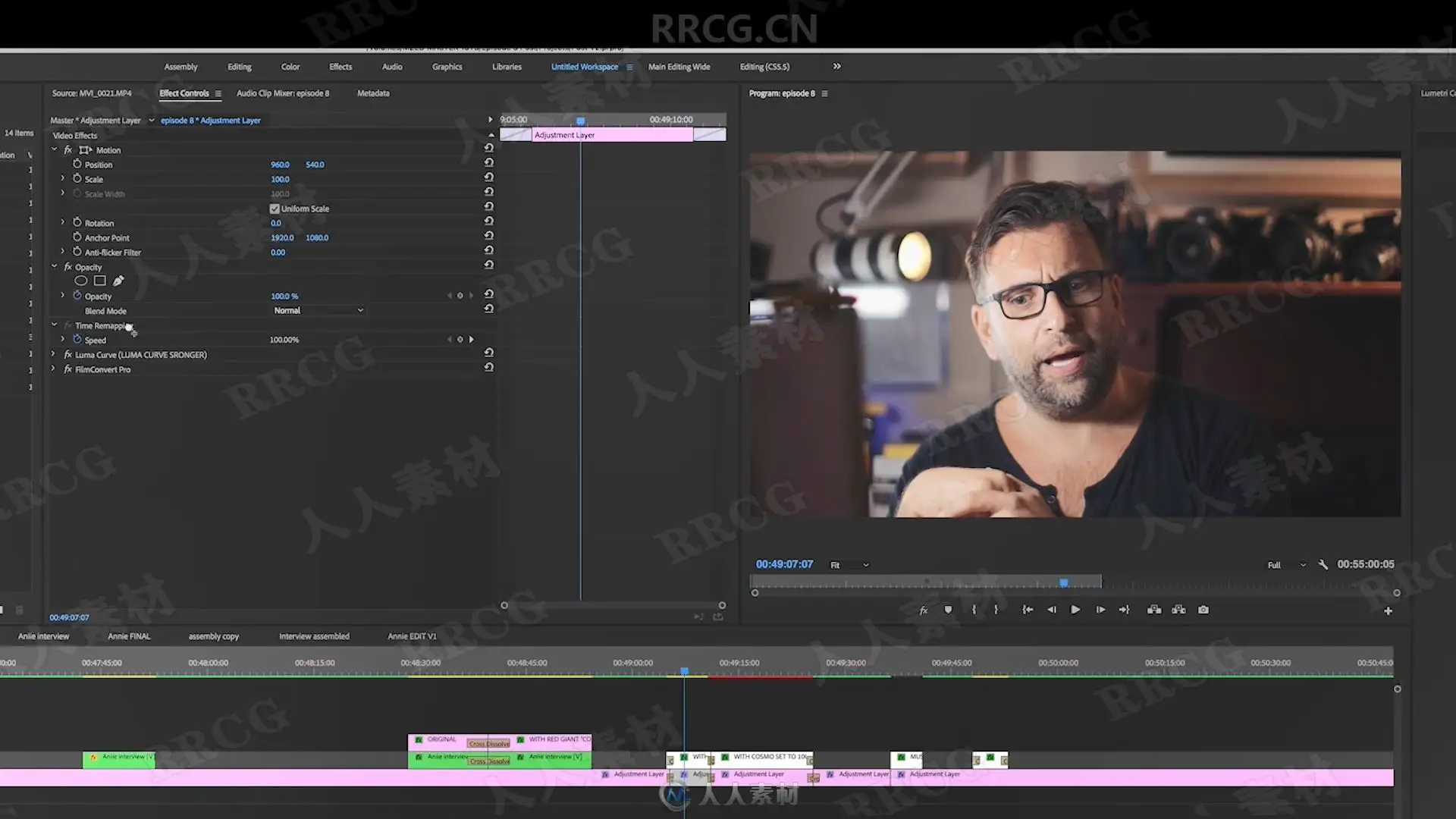Click the Add Marker icon
The width and height of the screenshot is (1456, 819).
(948, 610)
